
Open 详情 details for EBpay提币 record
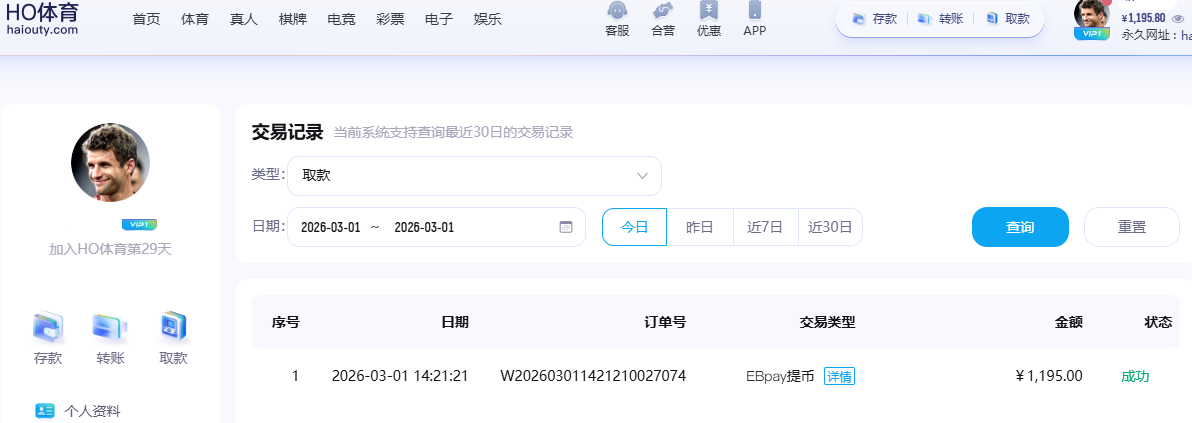pos(839,377)
